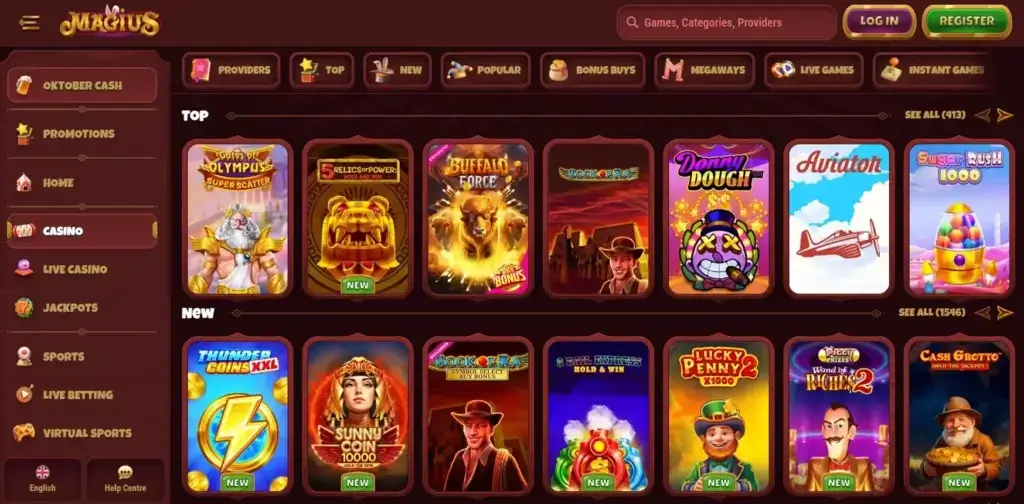The image size is (1024, 504).
Task: Click the Register button
Action: pyautogui.click(x=967, y=22)
